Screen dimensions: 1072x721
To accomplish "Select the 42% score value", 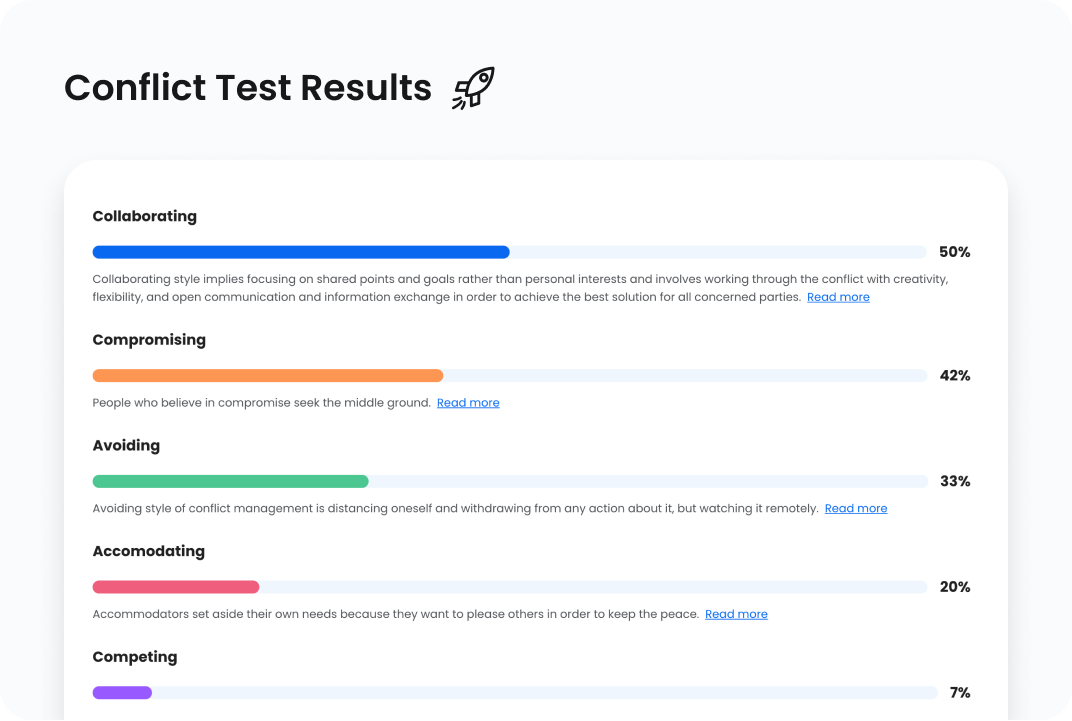I will pyautogui.click(x=955, y=376).
